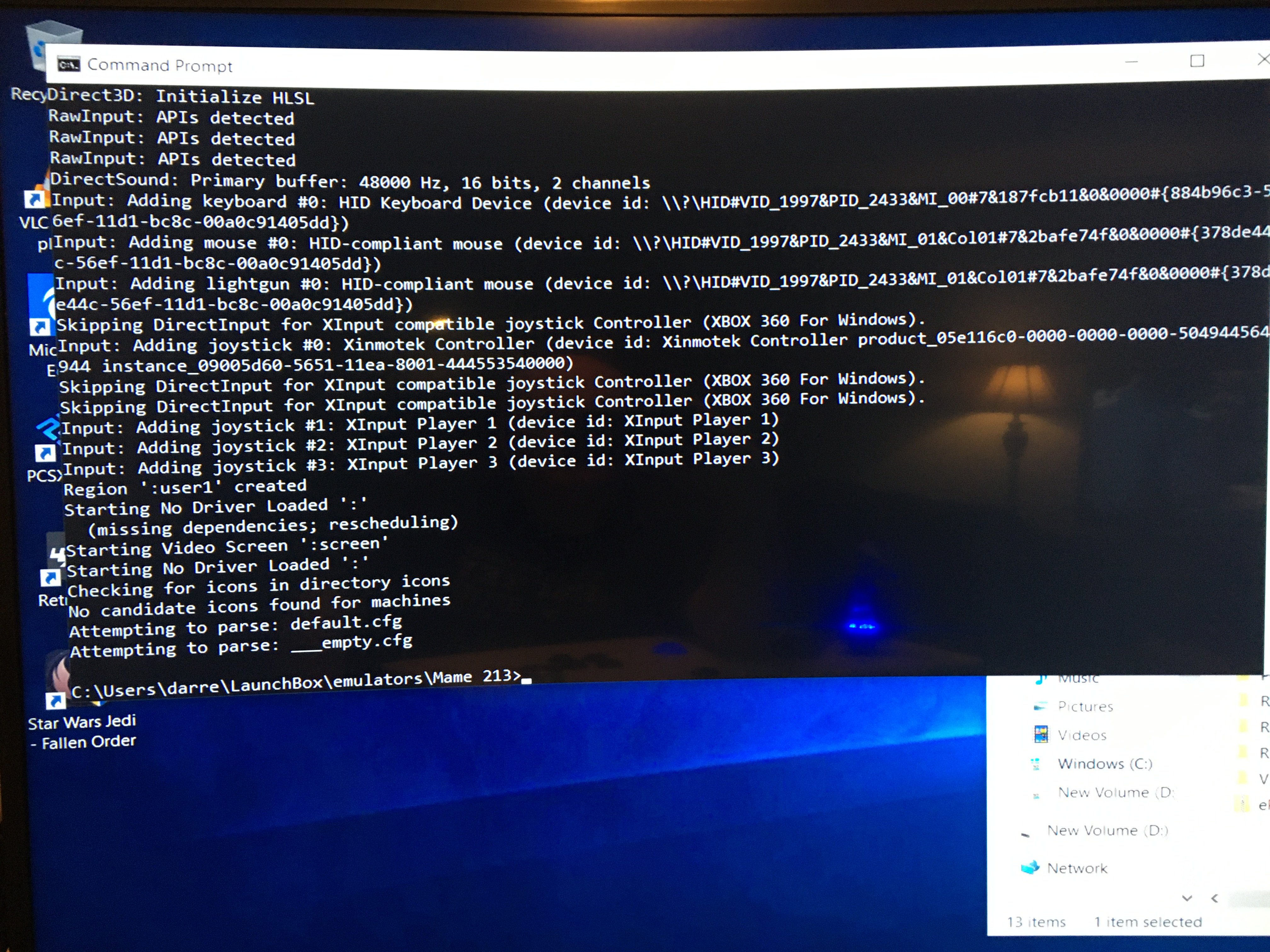
Task: Click the Videos folder icon in sidebar
Action: click(x=1040, y=734)
